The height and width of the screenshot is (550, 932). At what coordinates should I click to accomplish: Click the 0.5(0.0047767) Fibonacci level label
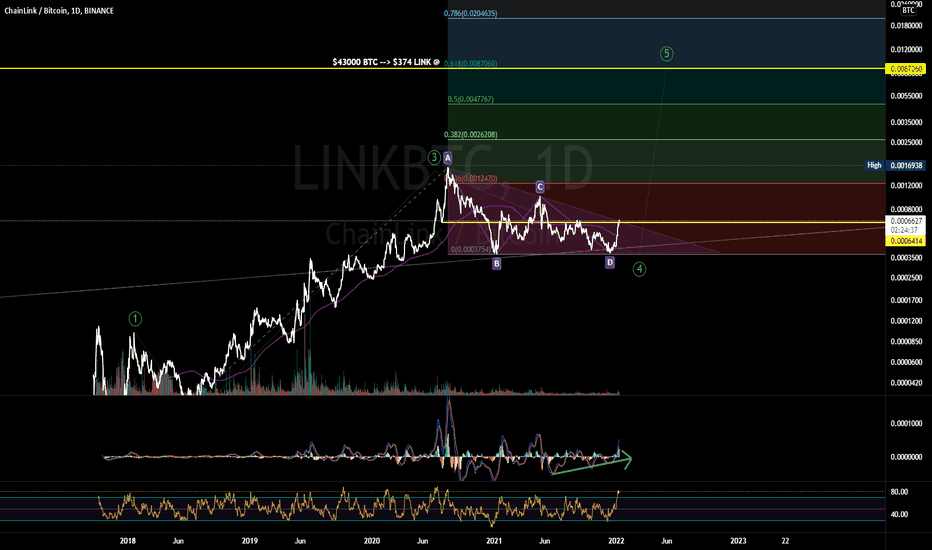point(471,99)
